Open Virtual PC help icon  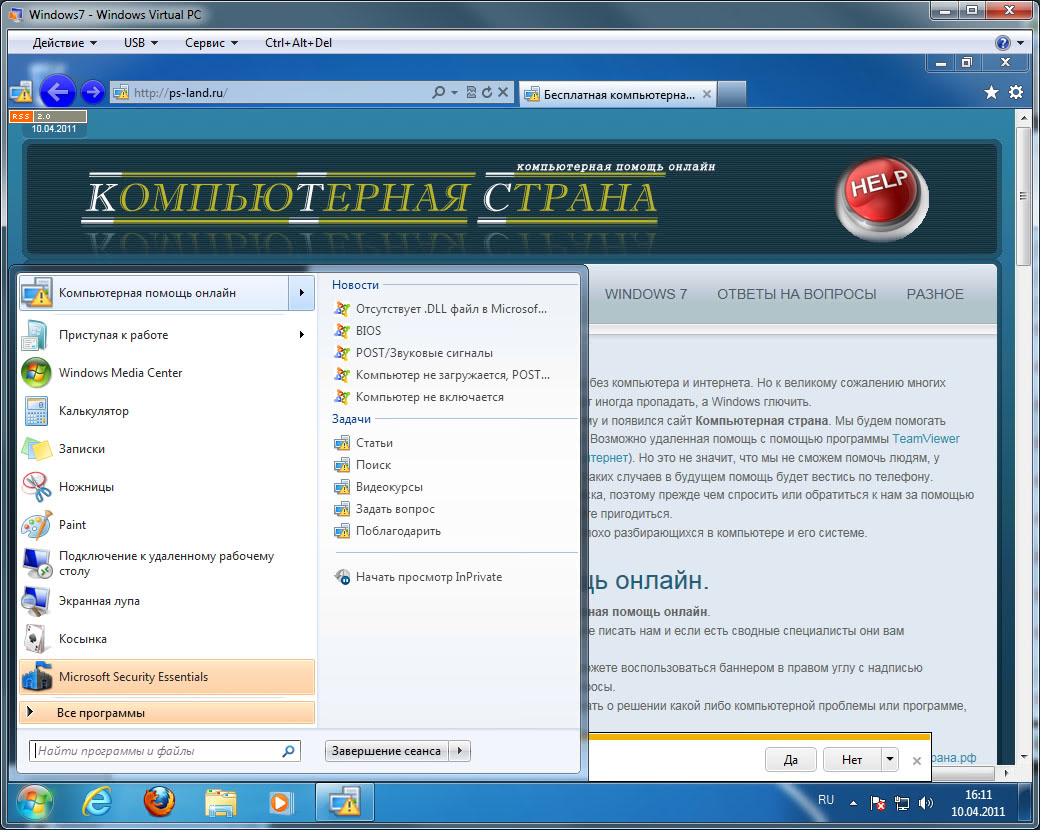1002,43
